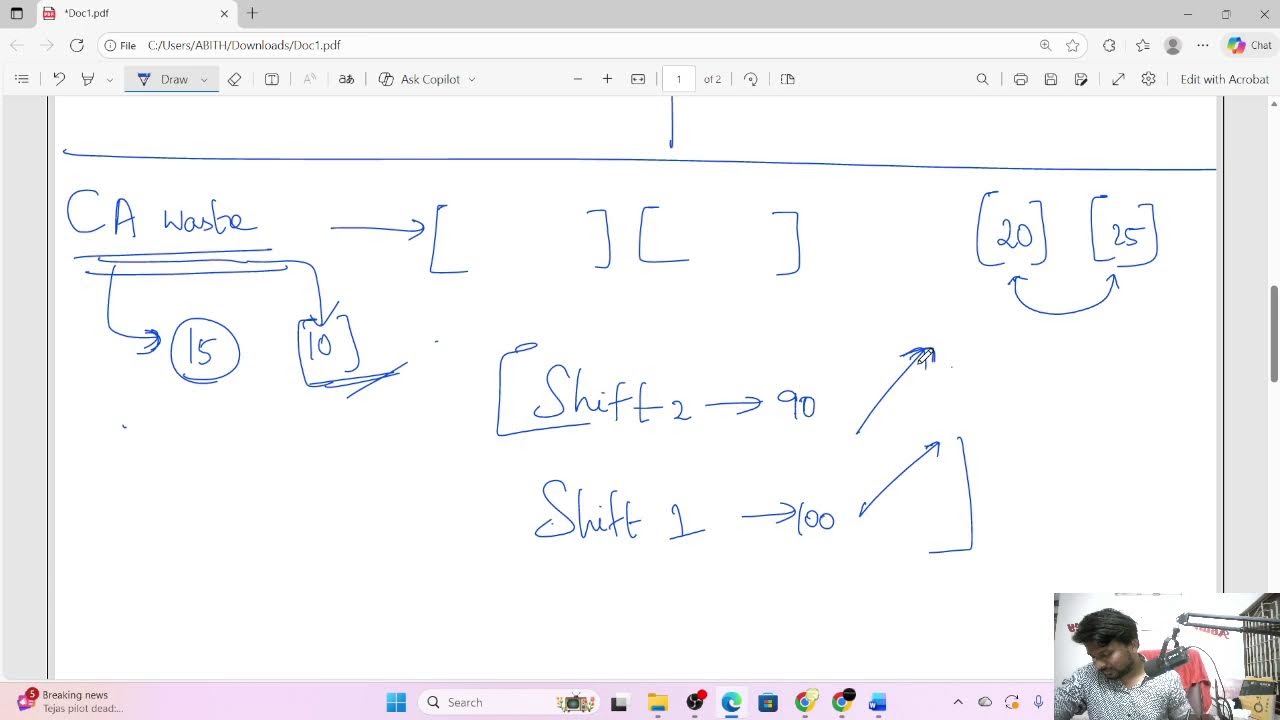The image size is (1280, 720).
Task: Close the Doc1.pdf tab
Action: point(224,13)
